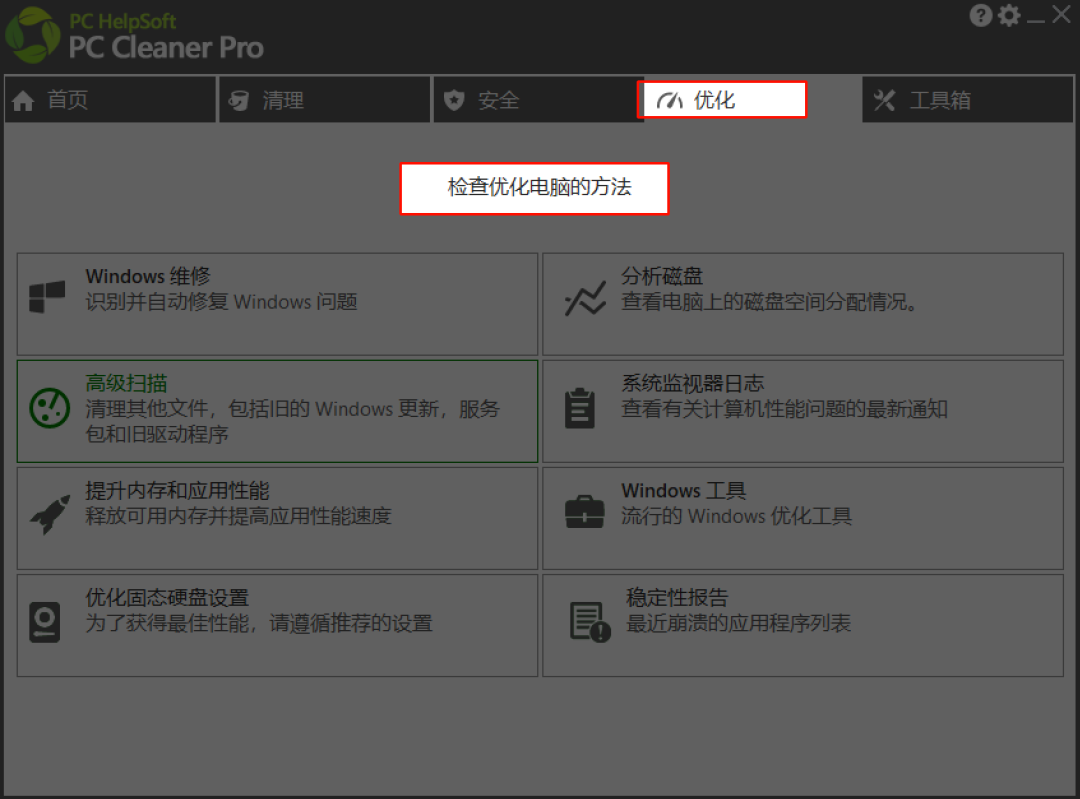Click description 识别并自动修复 Windows 问题
Viewport: 1080px width, 799px height.
[x=221, y=302]
